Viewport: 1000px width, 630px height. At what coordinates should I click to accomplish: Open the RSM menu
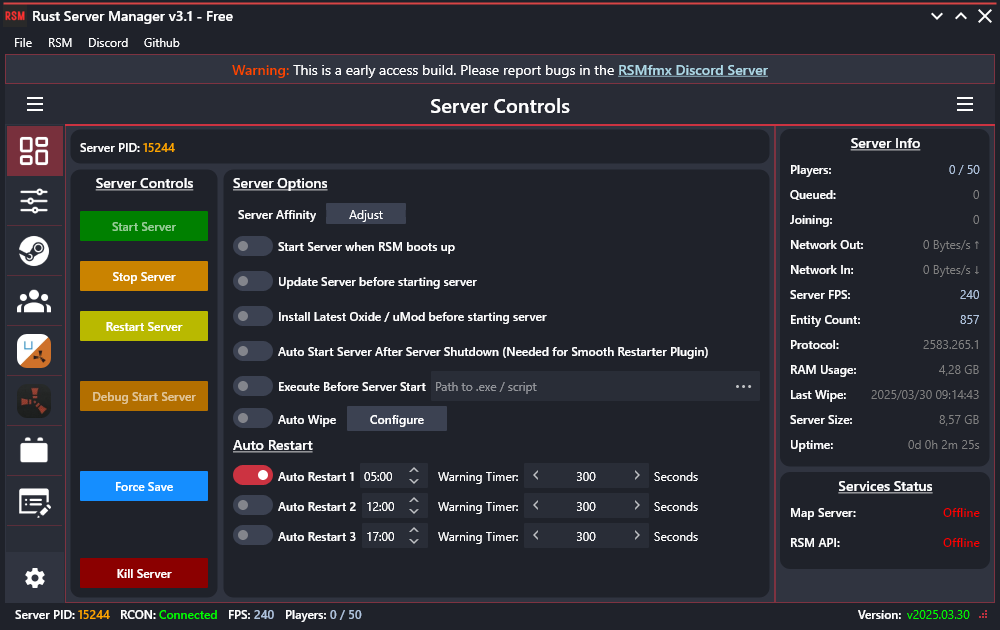click(x=60, y=42)
